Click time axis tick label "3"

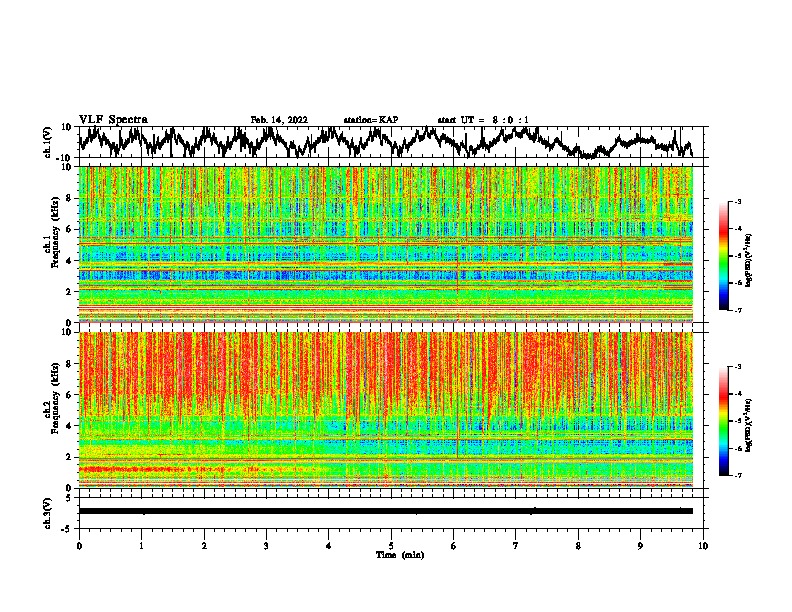(266, 546)
